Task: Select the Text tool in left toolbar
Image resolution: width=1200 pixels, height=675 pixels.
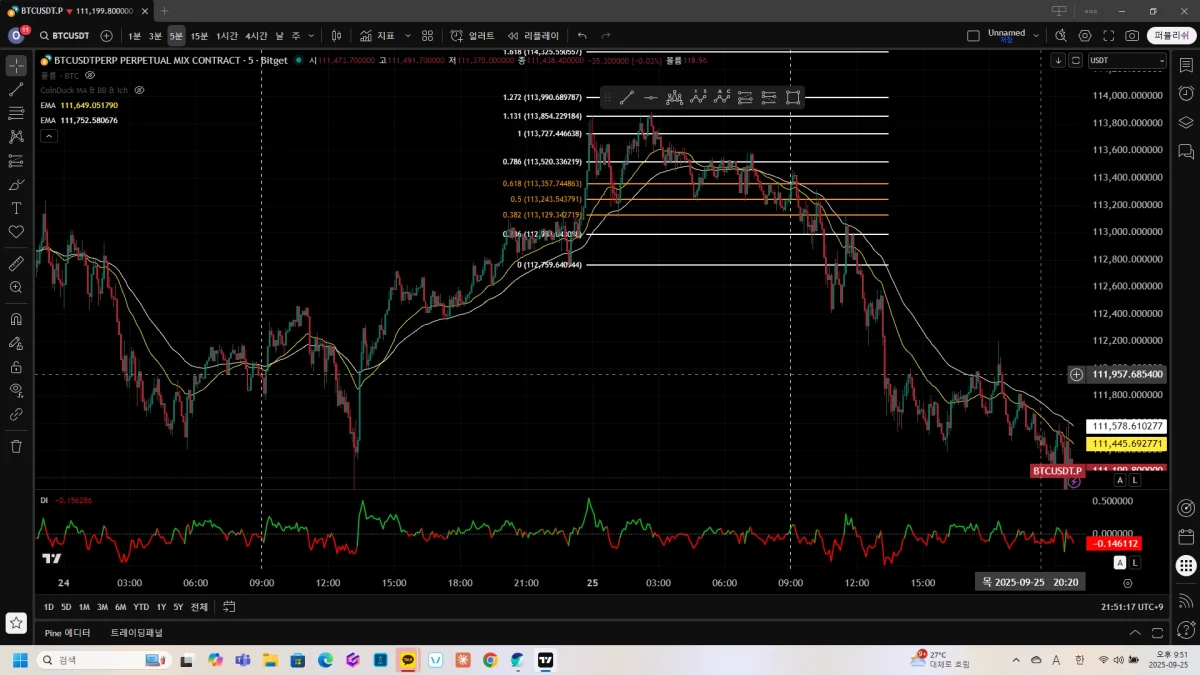Action: 16,208
